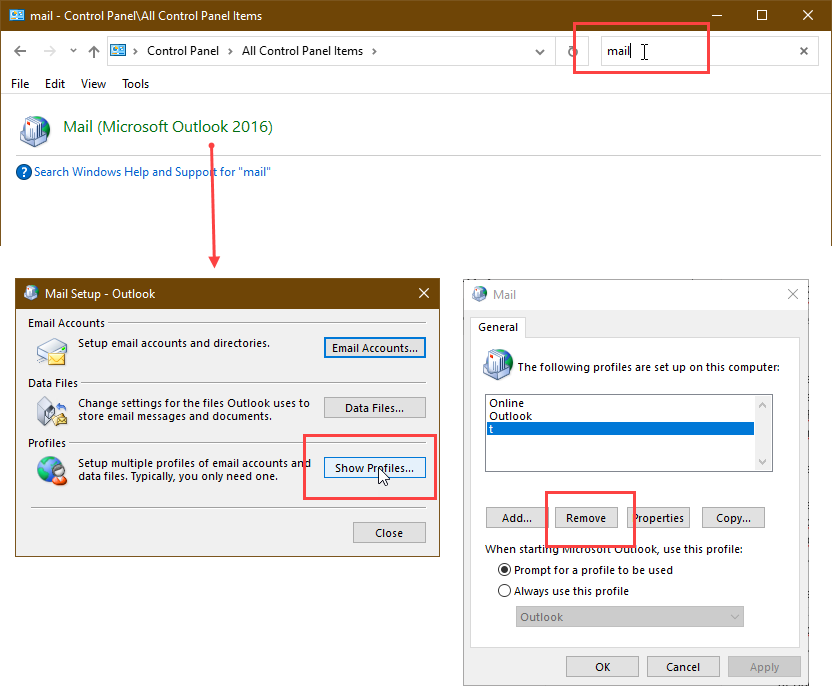Click profile list scroll up arrow

point(762,405)
